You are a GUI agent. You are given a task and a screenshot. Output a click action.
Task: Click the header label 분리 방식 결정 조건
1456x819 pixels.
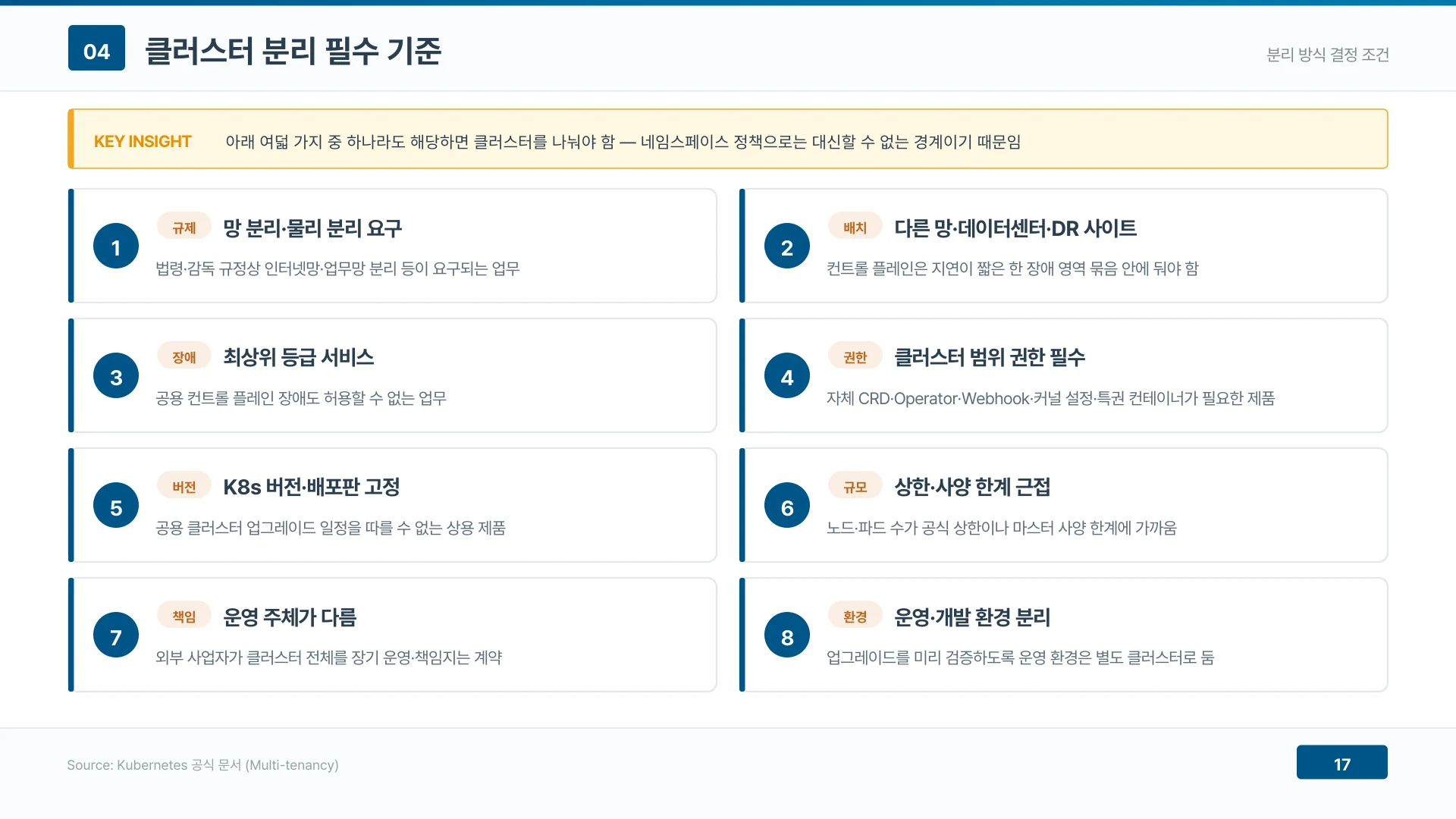[x=1328, y=55]
